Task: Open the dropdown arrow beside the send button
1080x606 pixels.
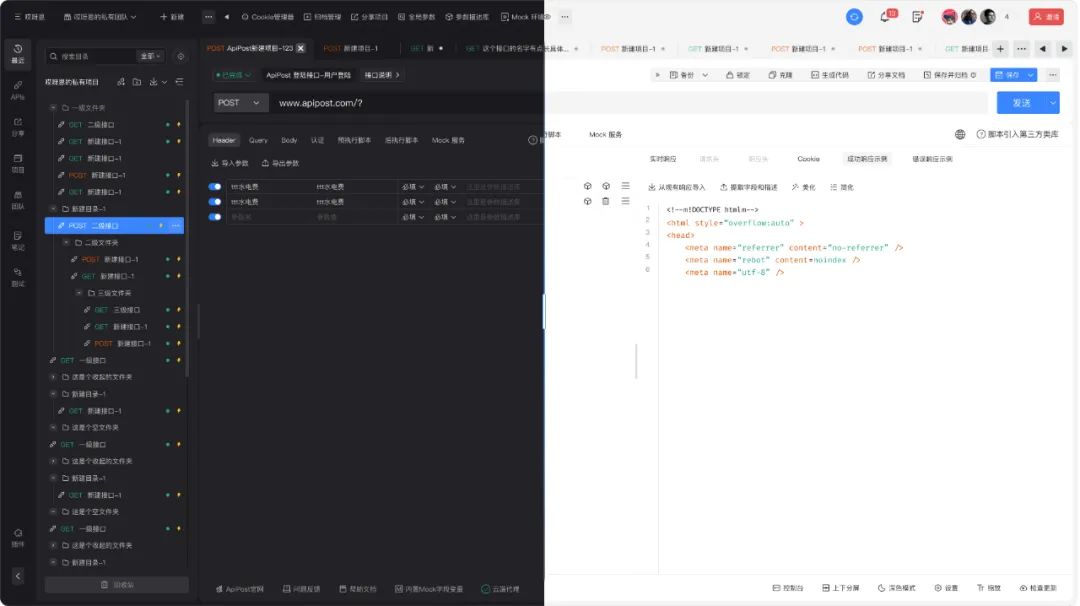Action: click(x=1052, y=103)
